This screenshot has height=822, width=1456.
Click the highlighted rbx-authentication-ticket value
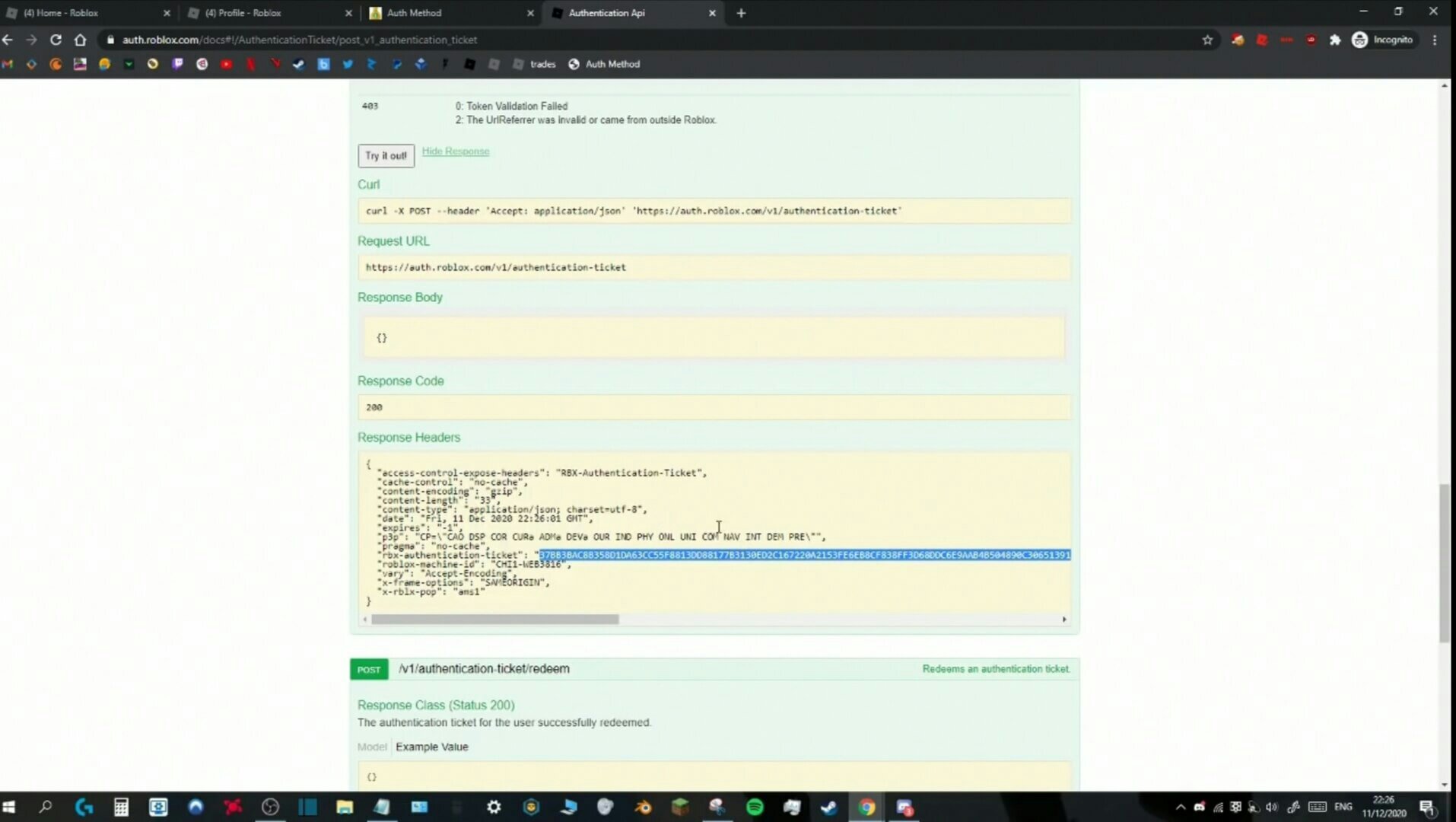tap(805, 555)
